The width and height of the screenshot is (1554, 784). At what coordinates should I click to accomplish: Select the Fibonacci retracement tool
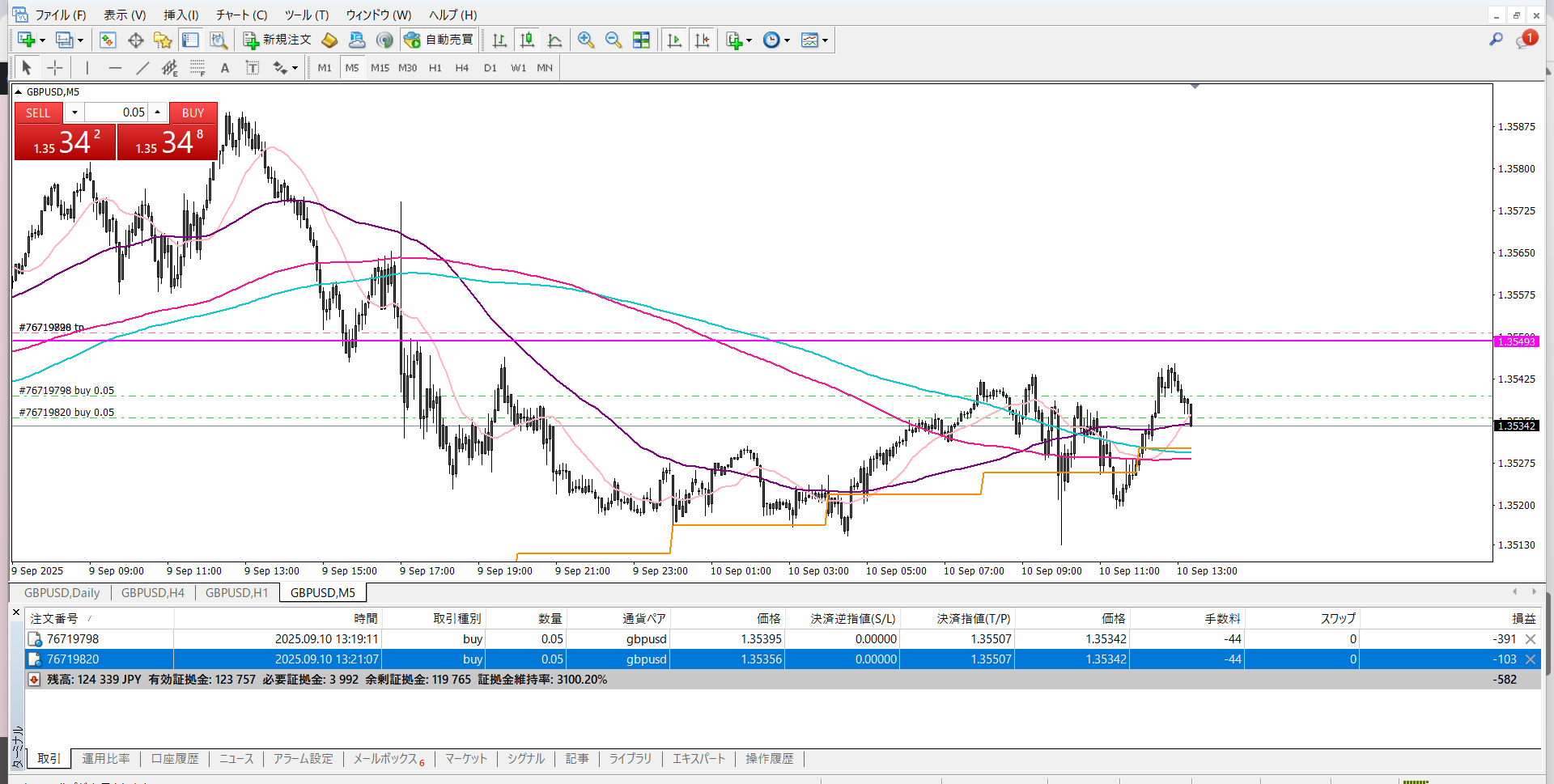(197, 68)
